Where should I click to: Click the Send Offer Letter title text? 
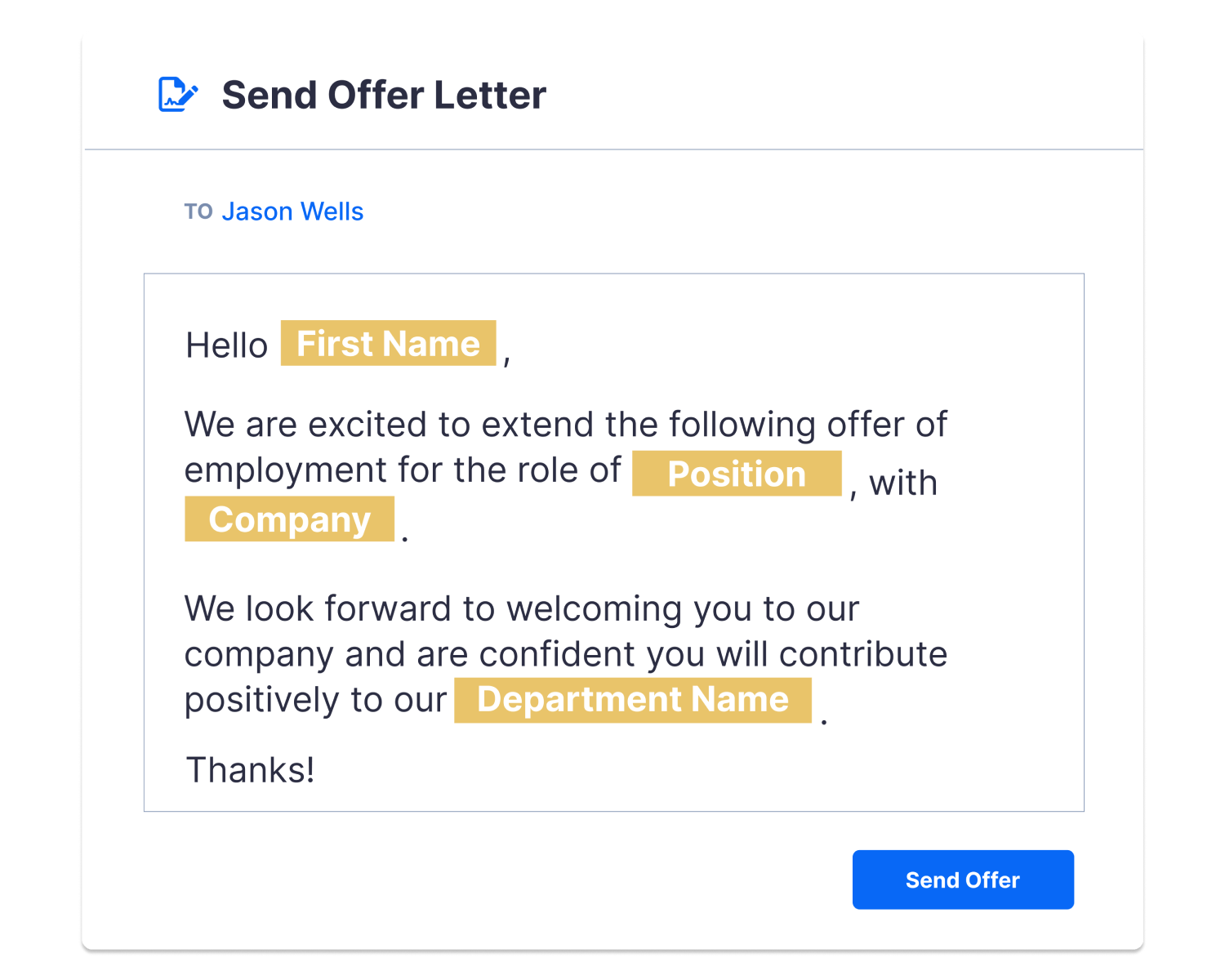tap(384, 94)
